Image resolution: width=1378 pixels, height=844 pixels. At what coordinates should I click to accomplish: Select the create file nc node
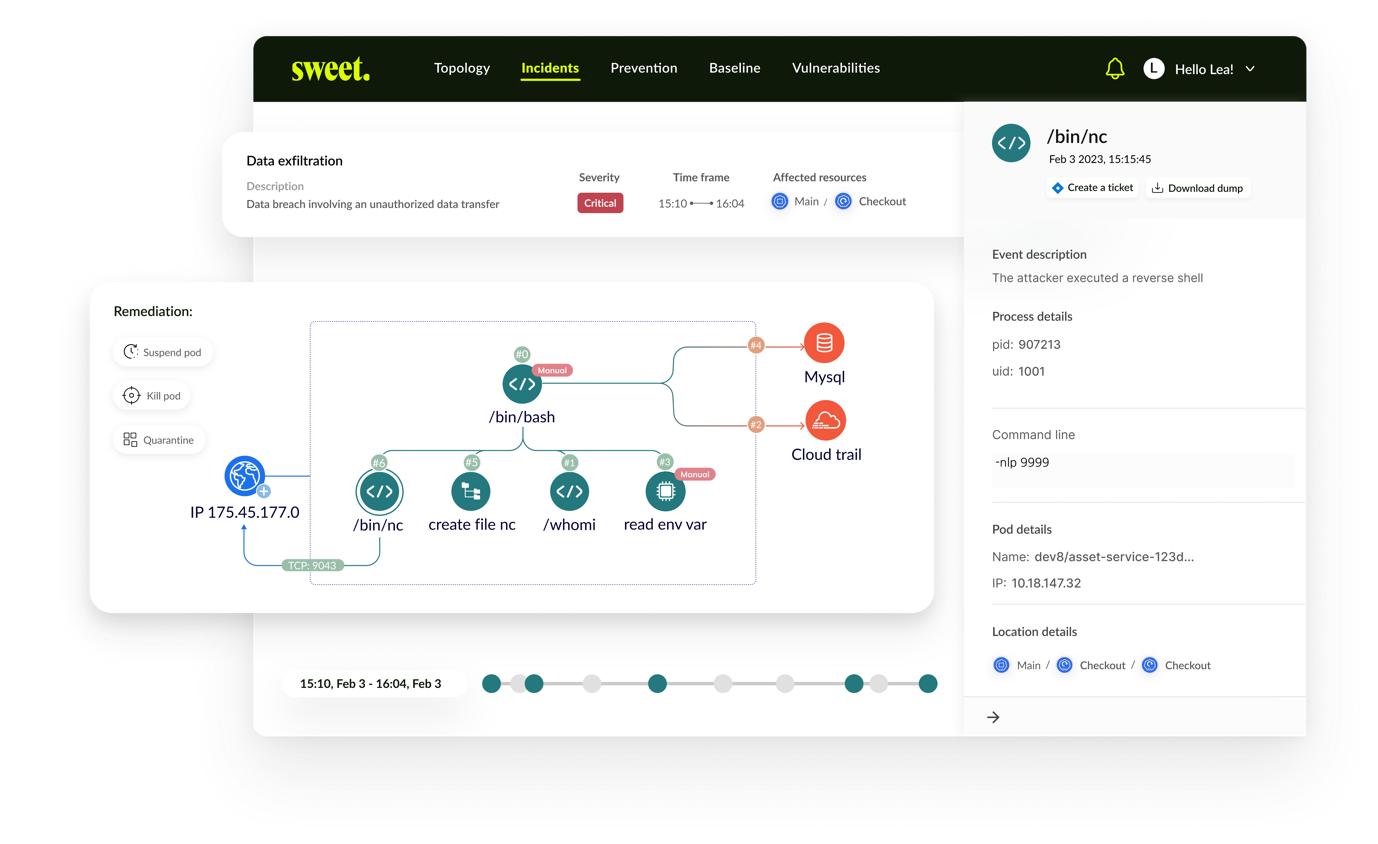pos(471,491)
